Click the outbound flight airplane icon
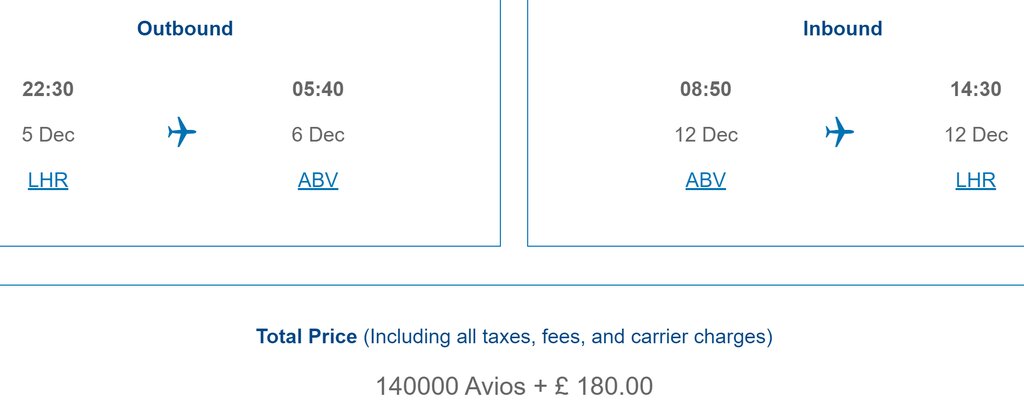The width and height of the screenshot is (1024, 411). coord(182,132)
